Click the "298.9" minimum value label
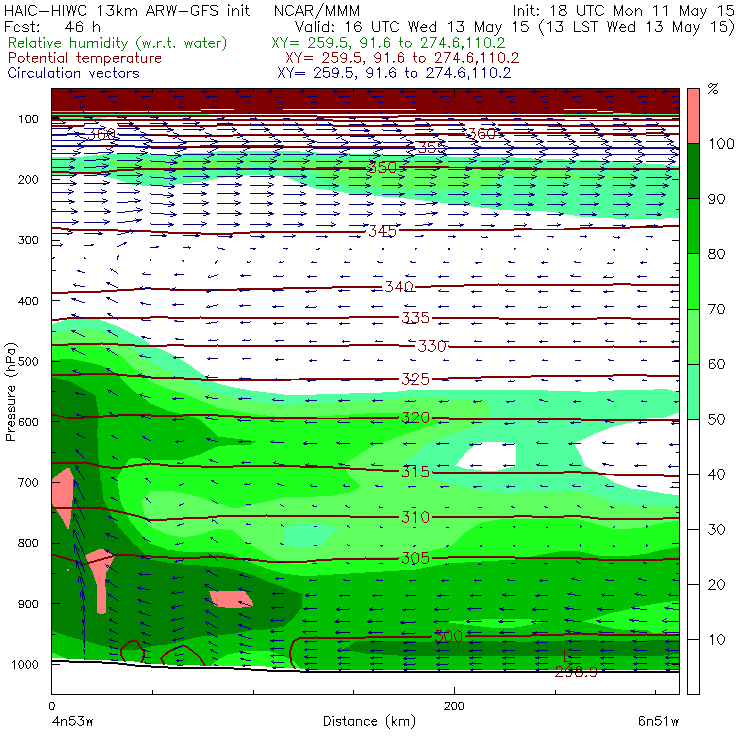This screenshot has height=740, width=740. (576, 672)
